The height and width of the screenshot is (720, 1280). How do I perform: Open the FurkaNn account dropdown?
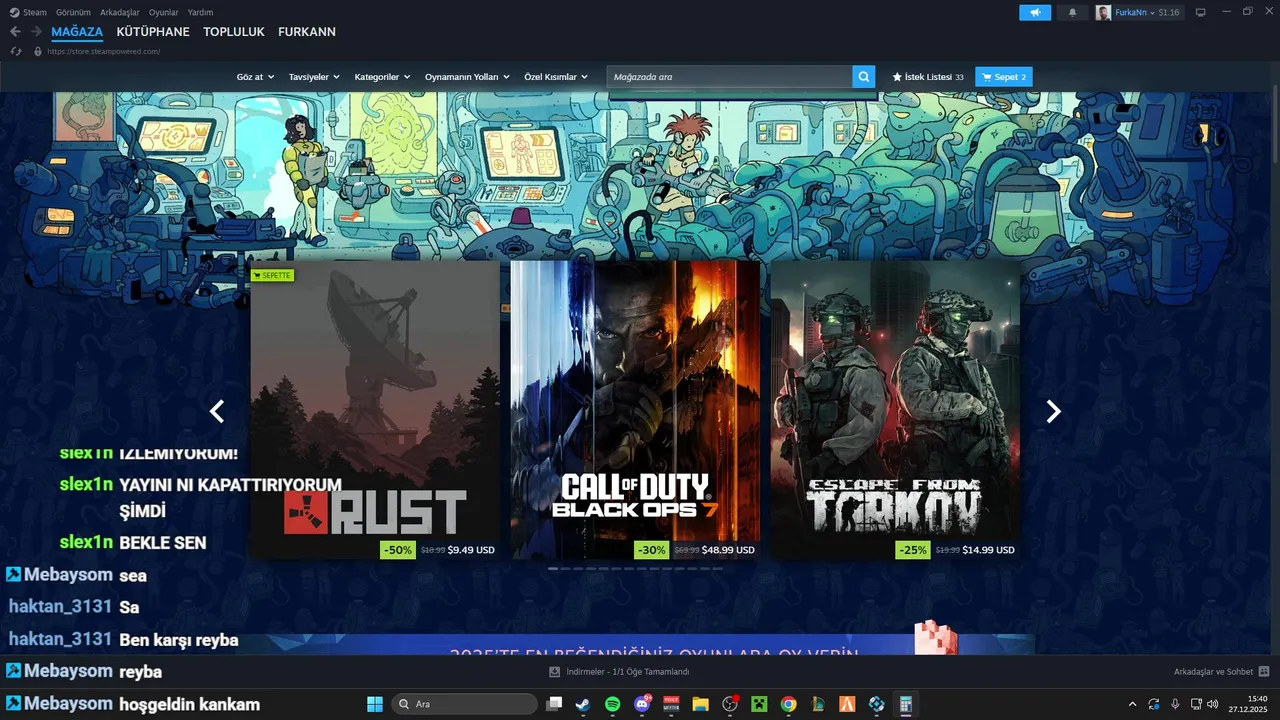pos(1135,12)
